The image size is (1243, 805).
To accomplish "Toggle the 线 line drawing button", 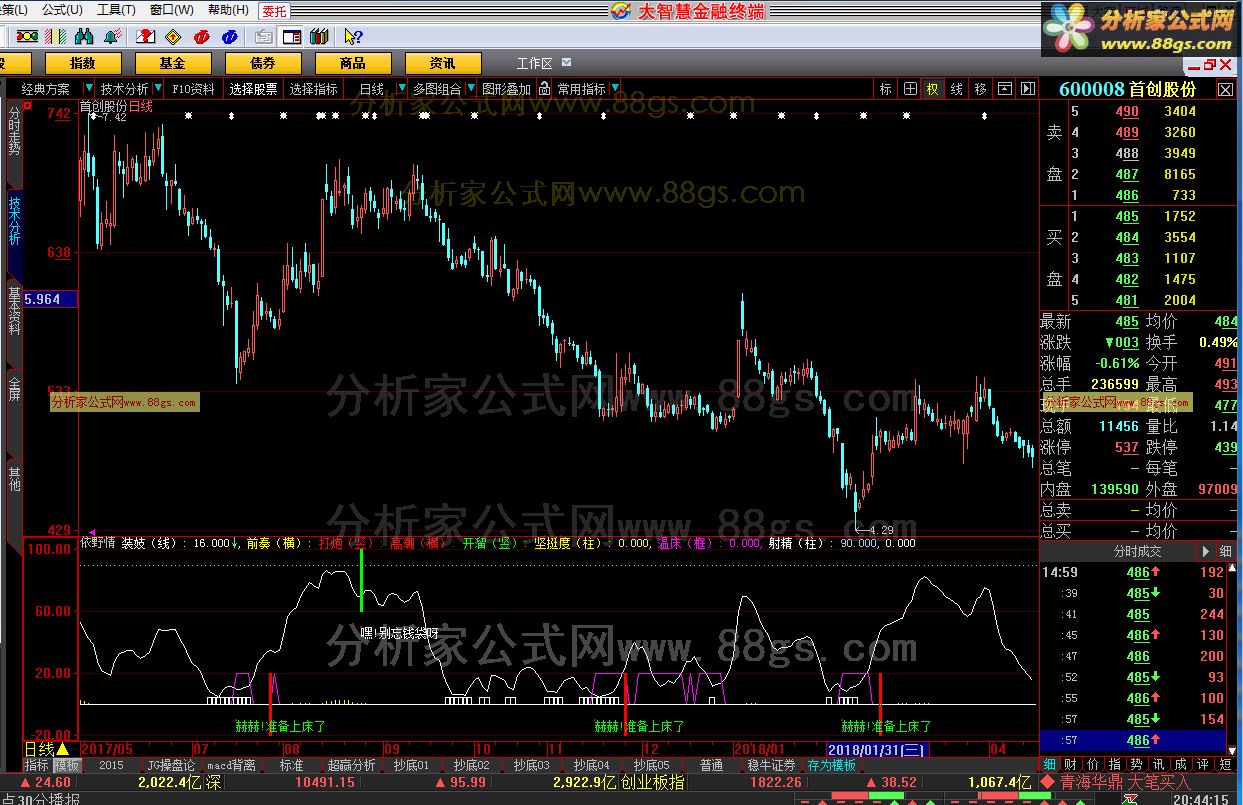I will 957,89.
